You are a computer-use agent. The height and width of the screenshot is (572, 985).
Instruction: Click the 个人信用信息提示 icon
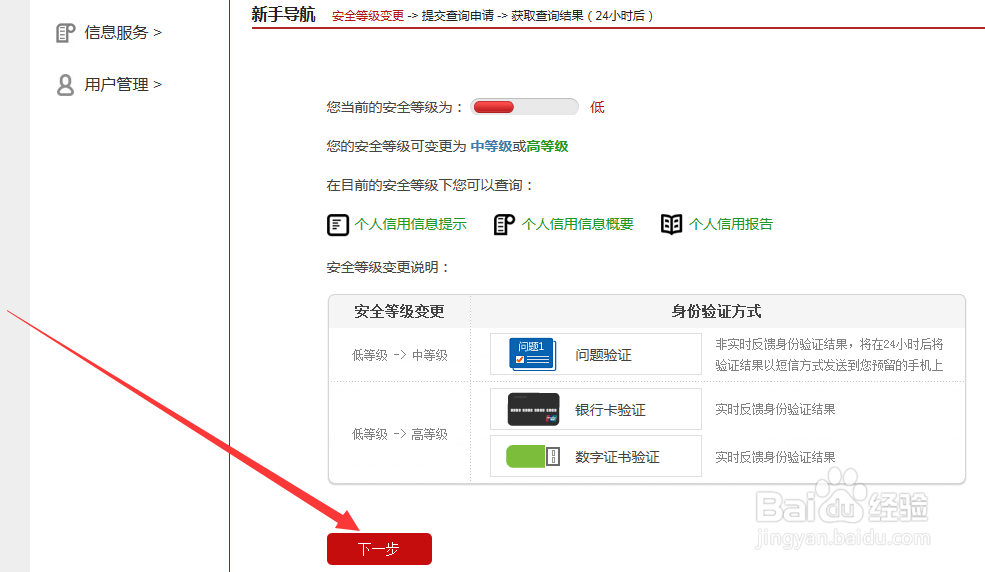(x=337, y=225)
